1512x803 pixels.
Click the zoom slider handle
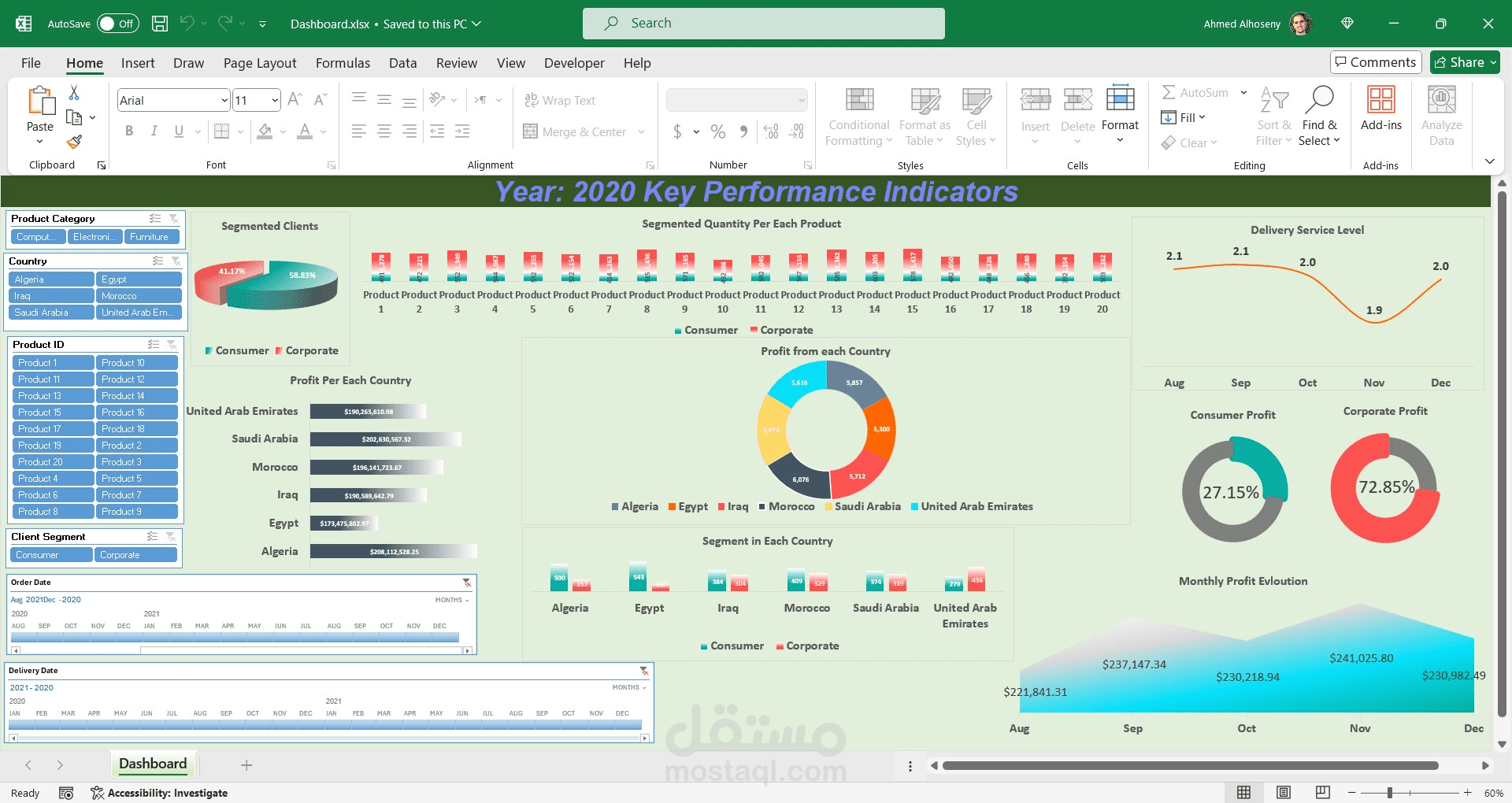(x=1390, y=793)
